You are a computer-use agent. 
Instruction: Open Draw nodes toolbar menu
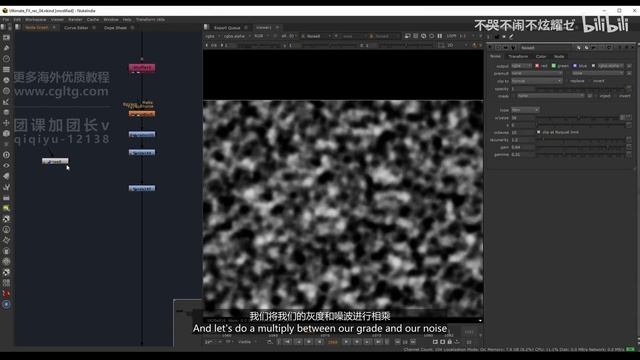pyautogui.click(x=6, y=48)
